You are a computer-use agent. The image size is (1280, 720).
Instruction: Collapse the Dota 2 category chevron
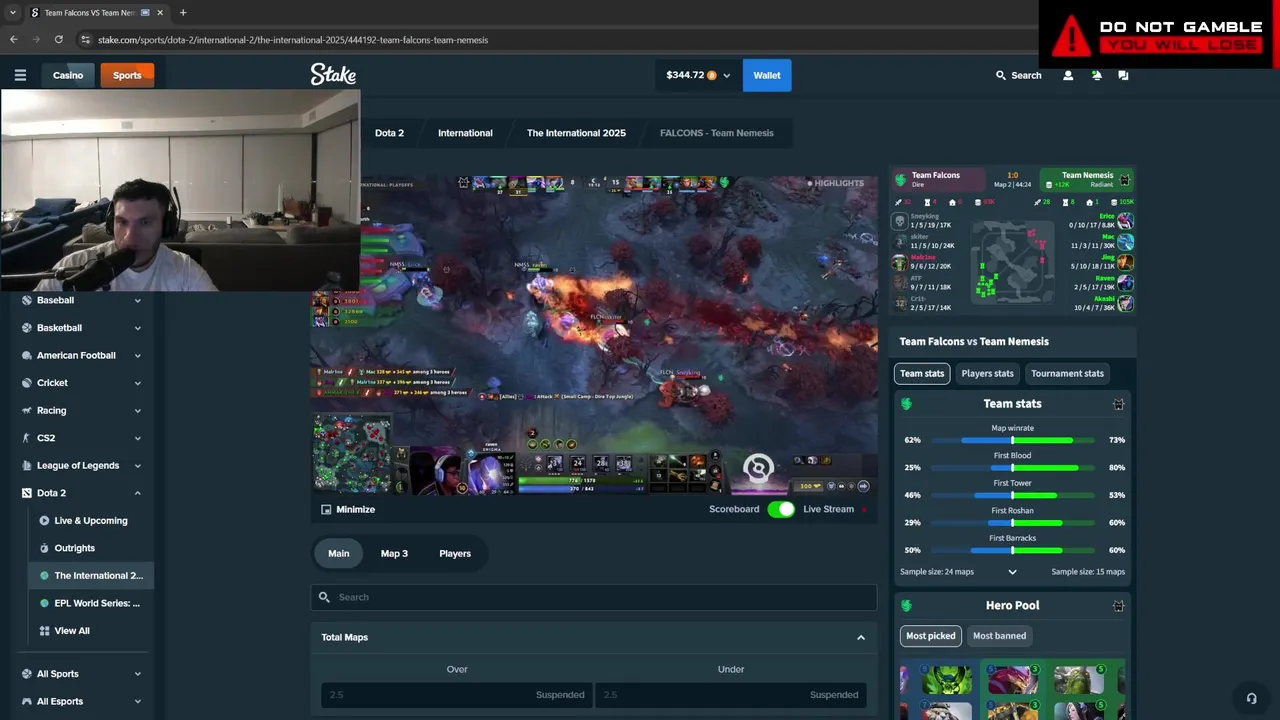click(x=137, y=493)
